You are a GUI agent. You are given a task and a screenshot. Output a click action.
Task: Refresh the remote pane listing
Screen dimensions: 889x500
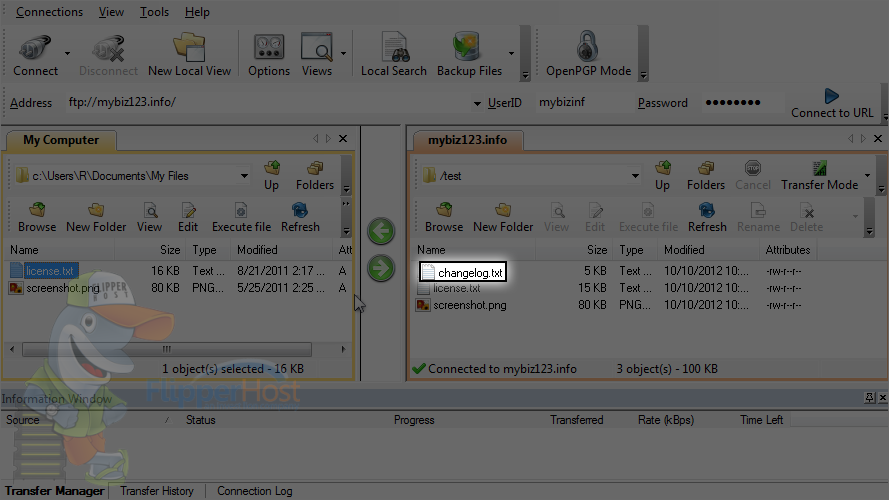click(x=707, y=218)
